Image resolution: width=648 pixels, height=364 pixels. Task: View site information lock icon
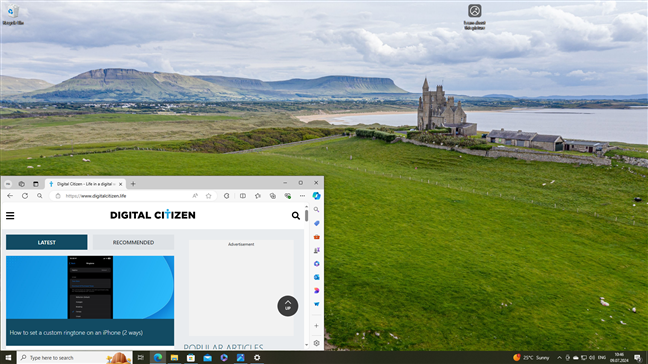coord(58,196)
